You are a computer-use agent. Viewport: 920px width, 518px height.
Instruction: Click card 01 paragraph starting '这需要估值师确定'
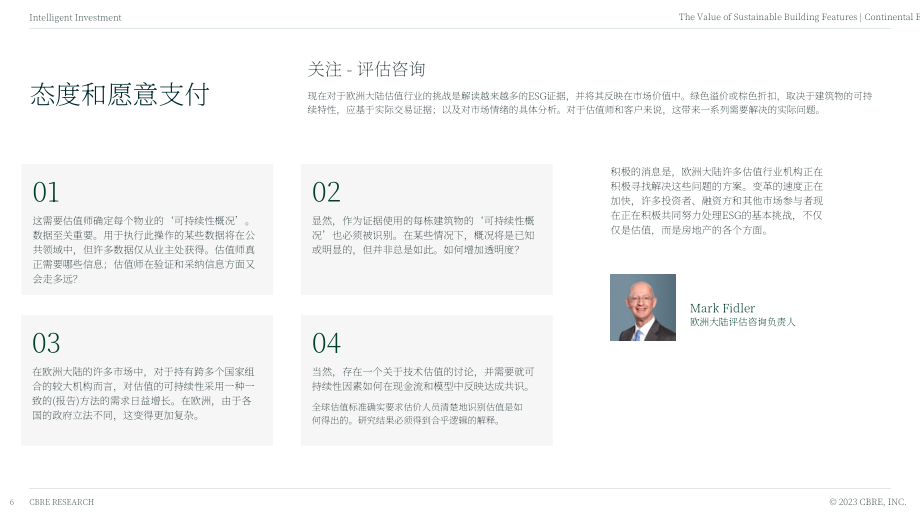pos(144,250)
